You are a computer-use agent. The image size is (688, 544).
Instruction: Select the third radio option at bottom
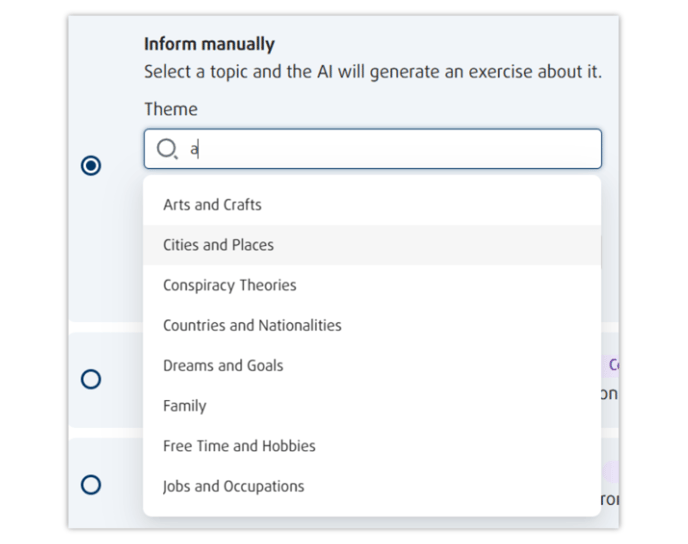pyautogui.click(x=91, y=485)
